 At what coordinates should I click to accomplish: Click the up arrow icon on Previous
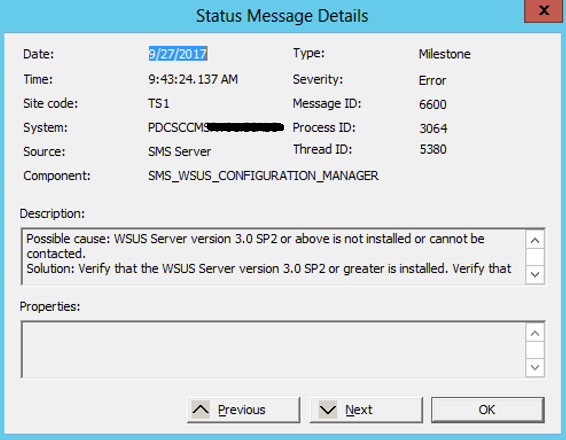click(x=201, y=410)
